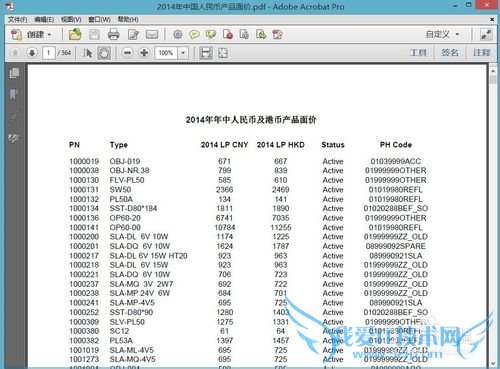This screenshot has height=369, width=500.
Task: Toggle read mode with the expand arrows icon
Action: 486,35
